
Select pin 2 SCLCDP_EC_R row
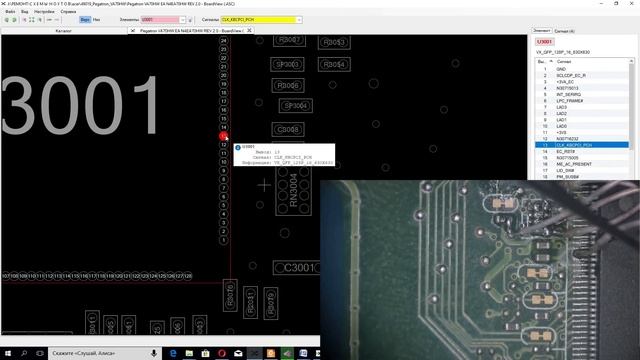point(582,76)
